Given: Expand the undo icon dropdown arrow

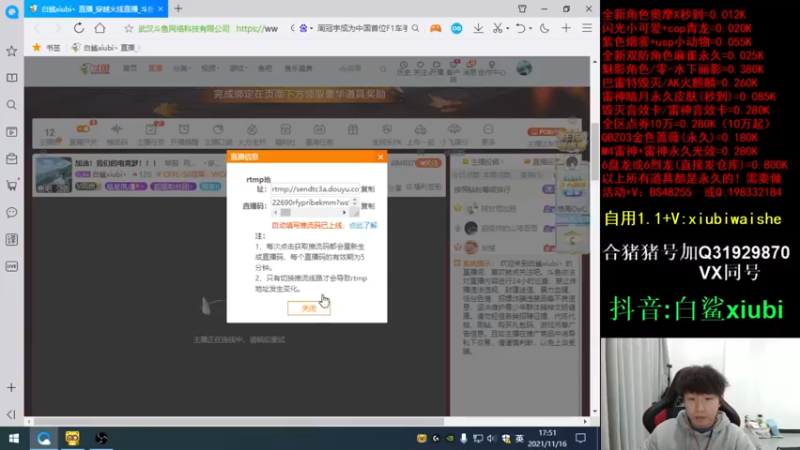Looking at the screenshot, I should [x=530, y=29].
